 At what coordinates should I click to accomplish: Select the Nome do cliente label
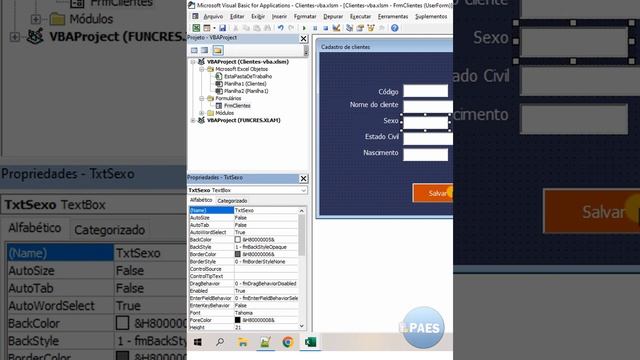pos(374,105)
